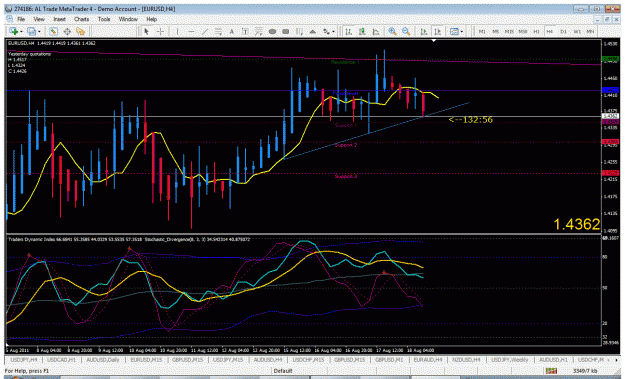The image size is (625, 379).
Task: Expand the New Chart dropdown arrow
Action: (x=21, y=32)
